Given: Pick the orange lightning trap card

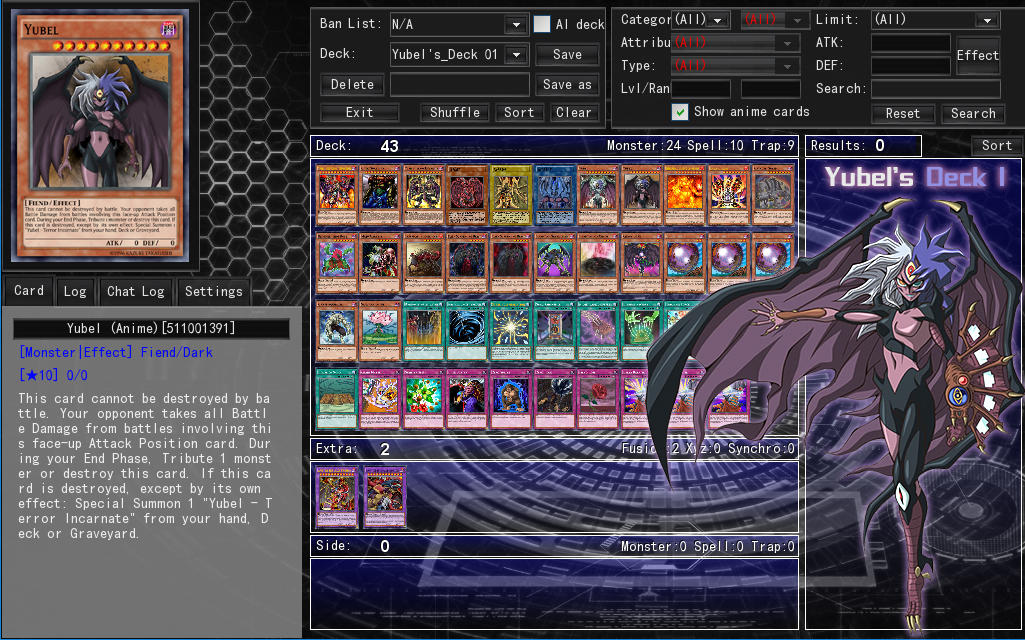Looking at the screenshot, I should [x=380, y=399].
